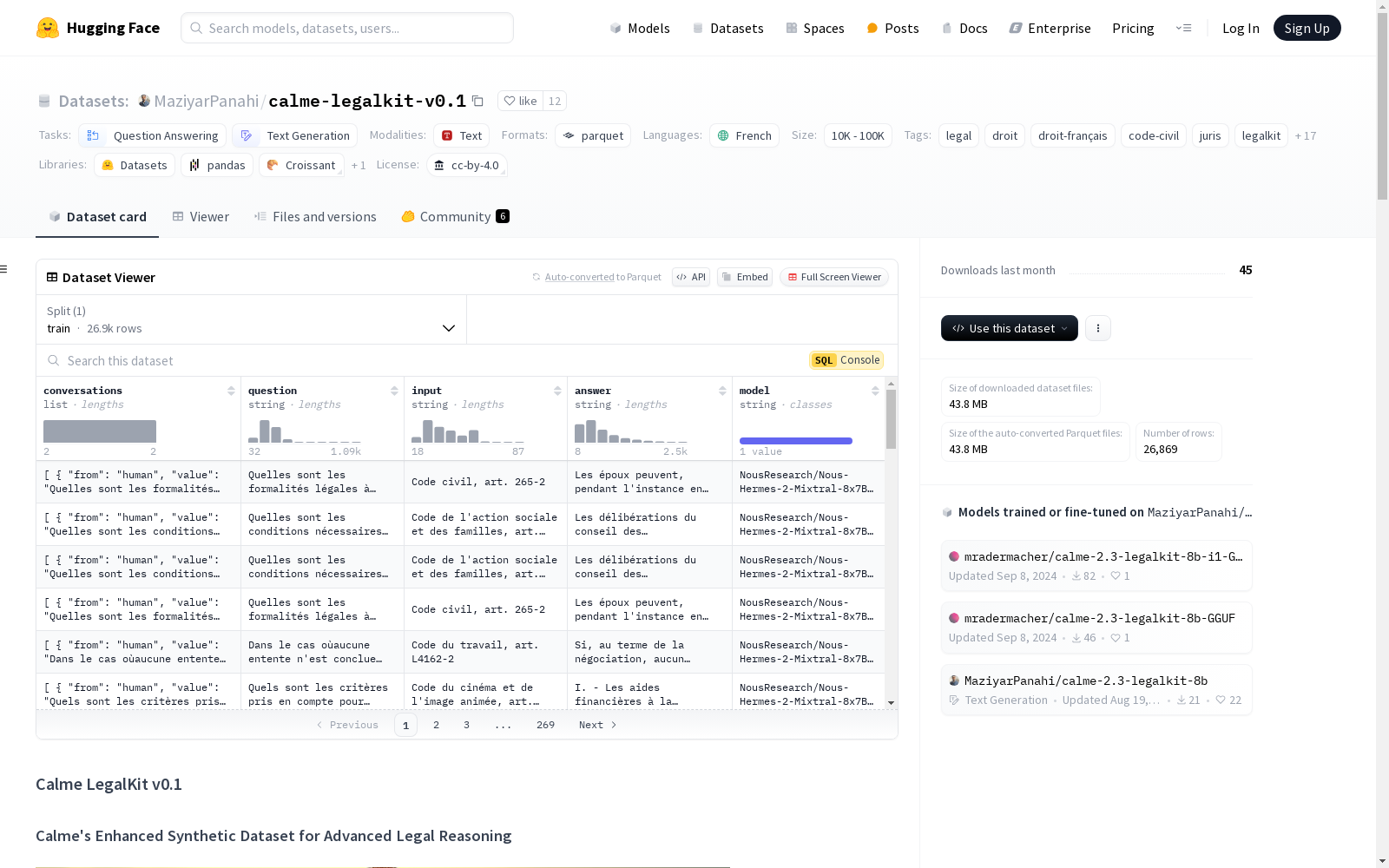Open the Pricing page
Viewport: 1389px width, 868px height.
[1133, 28]
